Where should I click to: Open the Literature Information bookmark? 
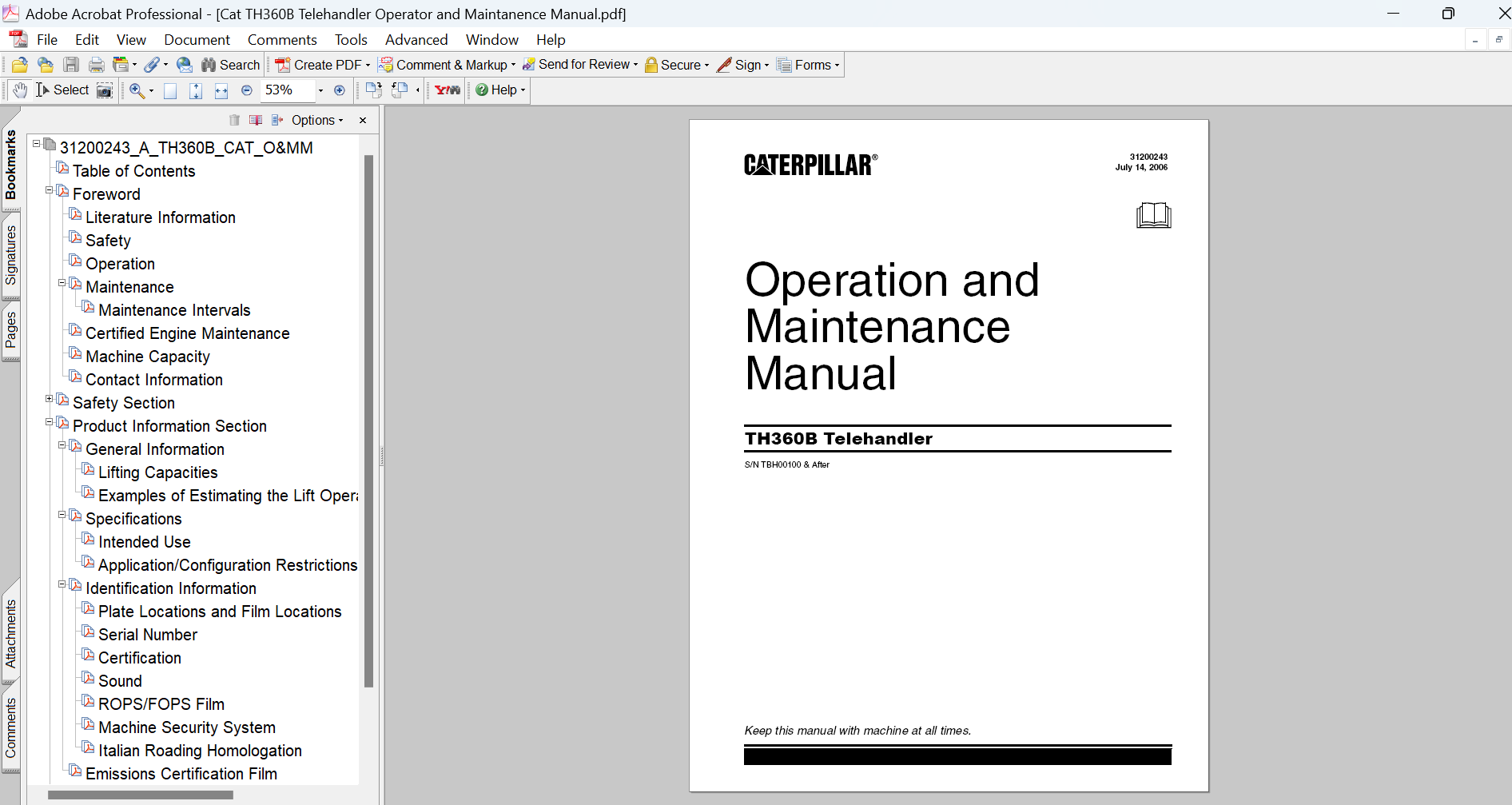(x=160, y=217)
